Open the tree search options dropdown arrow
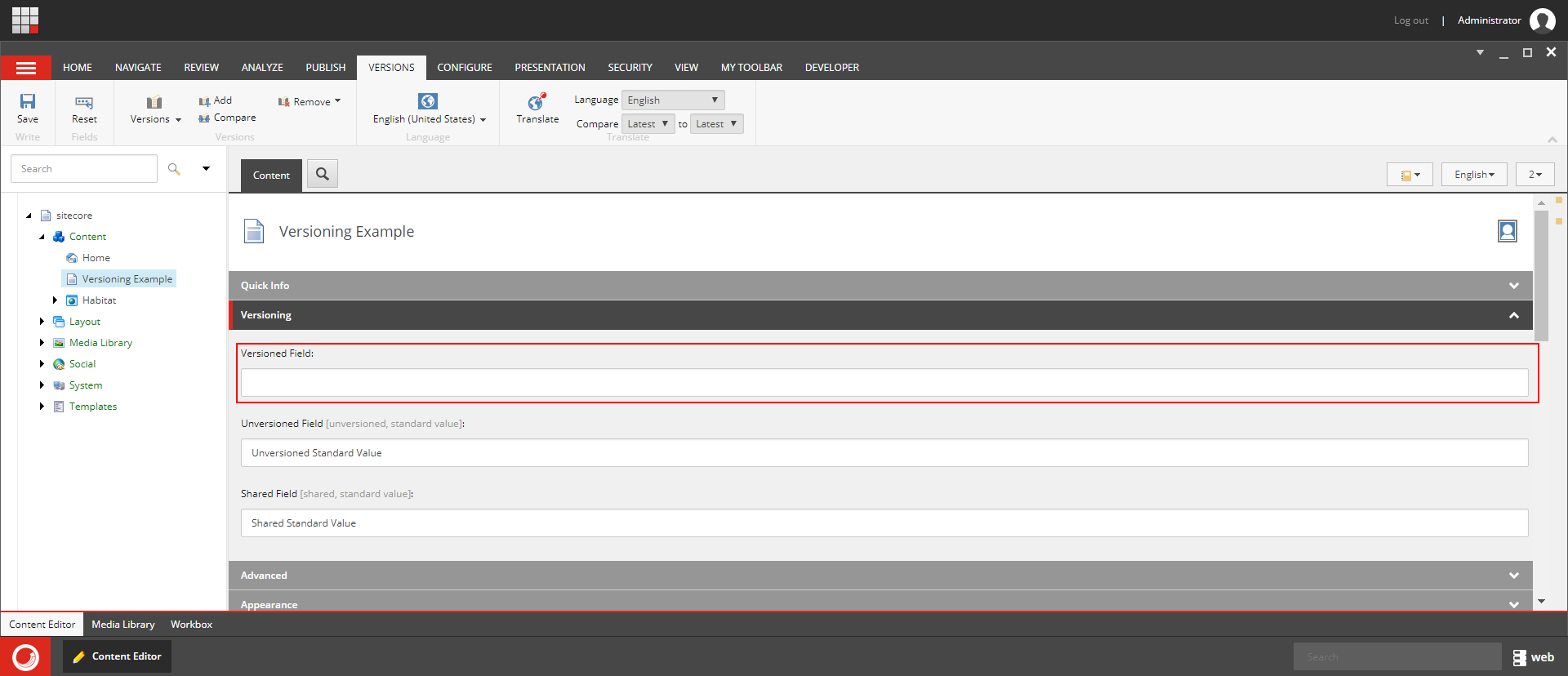The height and width of the screenshot is (676, 1568). coord(207,169)
